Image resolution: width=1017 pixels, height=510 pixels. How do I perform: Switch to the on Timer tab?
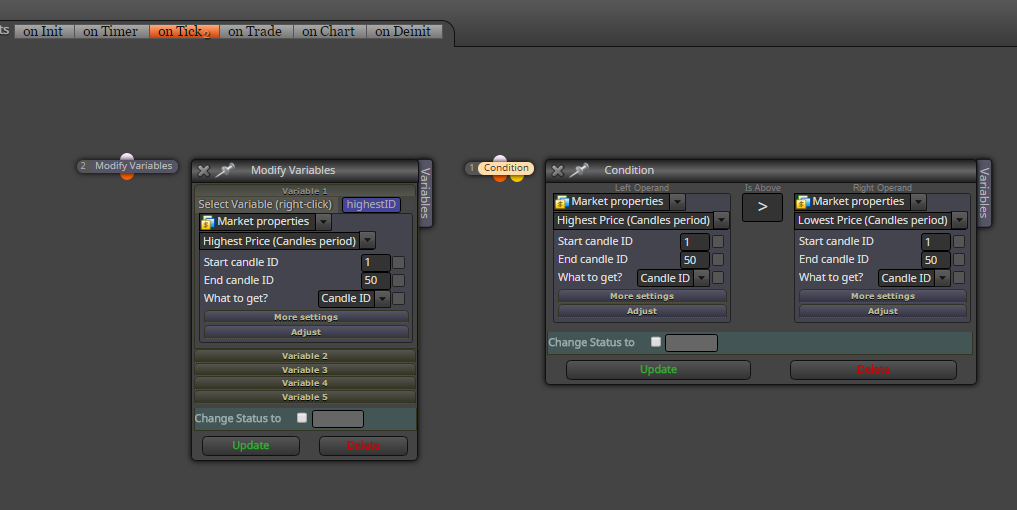pos(111,31)
